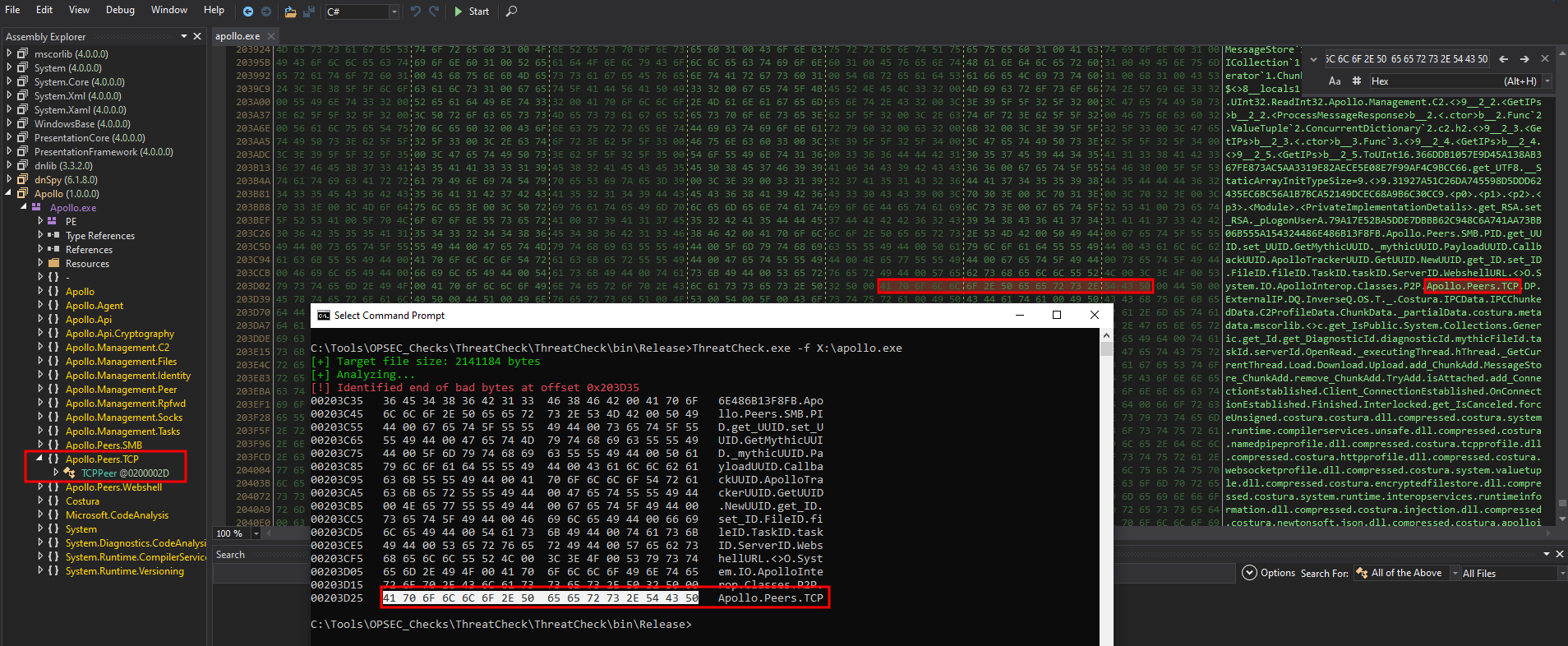Expand the System.Core (4.0.0.0) node
Image resolution: width=1568 pixels, height=646 pixels.
[10, 82]
